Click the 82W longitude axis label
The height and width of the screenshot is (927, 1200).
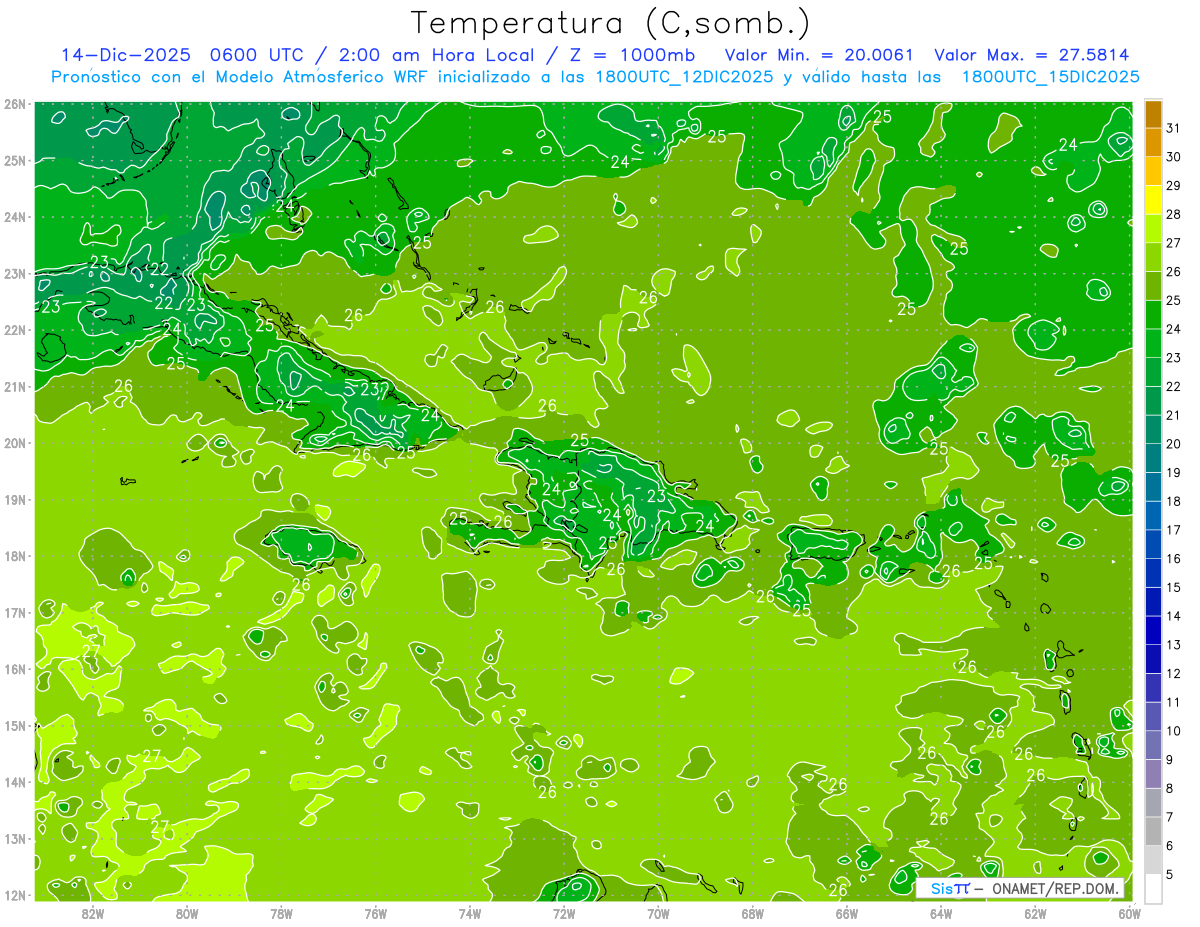tap(92, 913)
